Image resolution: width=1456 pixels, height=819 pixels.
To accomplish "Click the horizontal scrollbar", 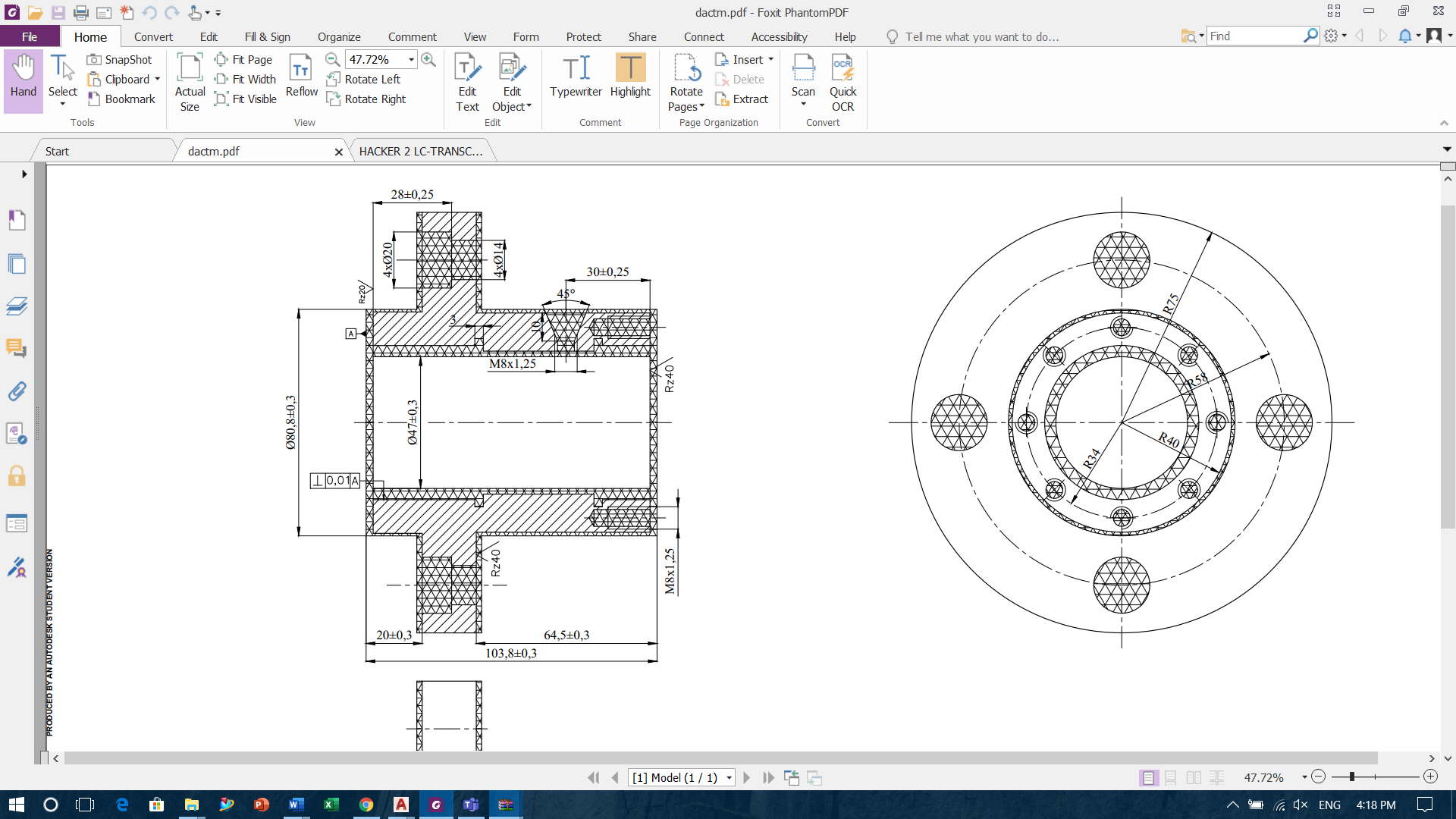I will click(x=720, y=758).
